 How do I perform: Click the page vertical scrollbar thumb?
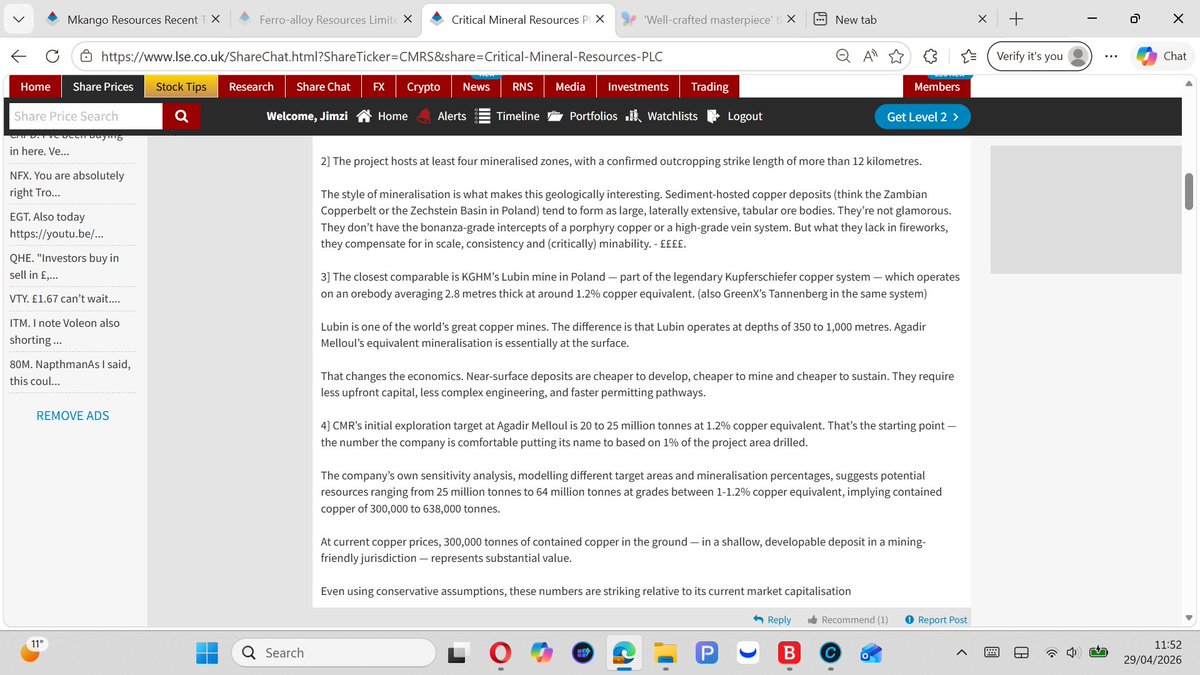(x=1189, y=191)
